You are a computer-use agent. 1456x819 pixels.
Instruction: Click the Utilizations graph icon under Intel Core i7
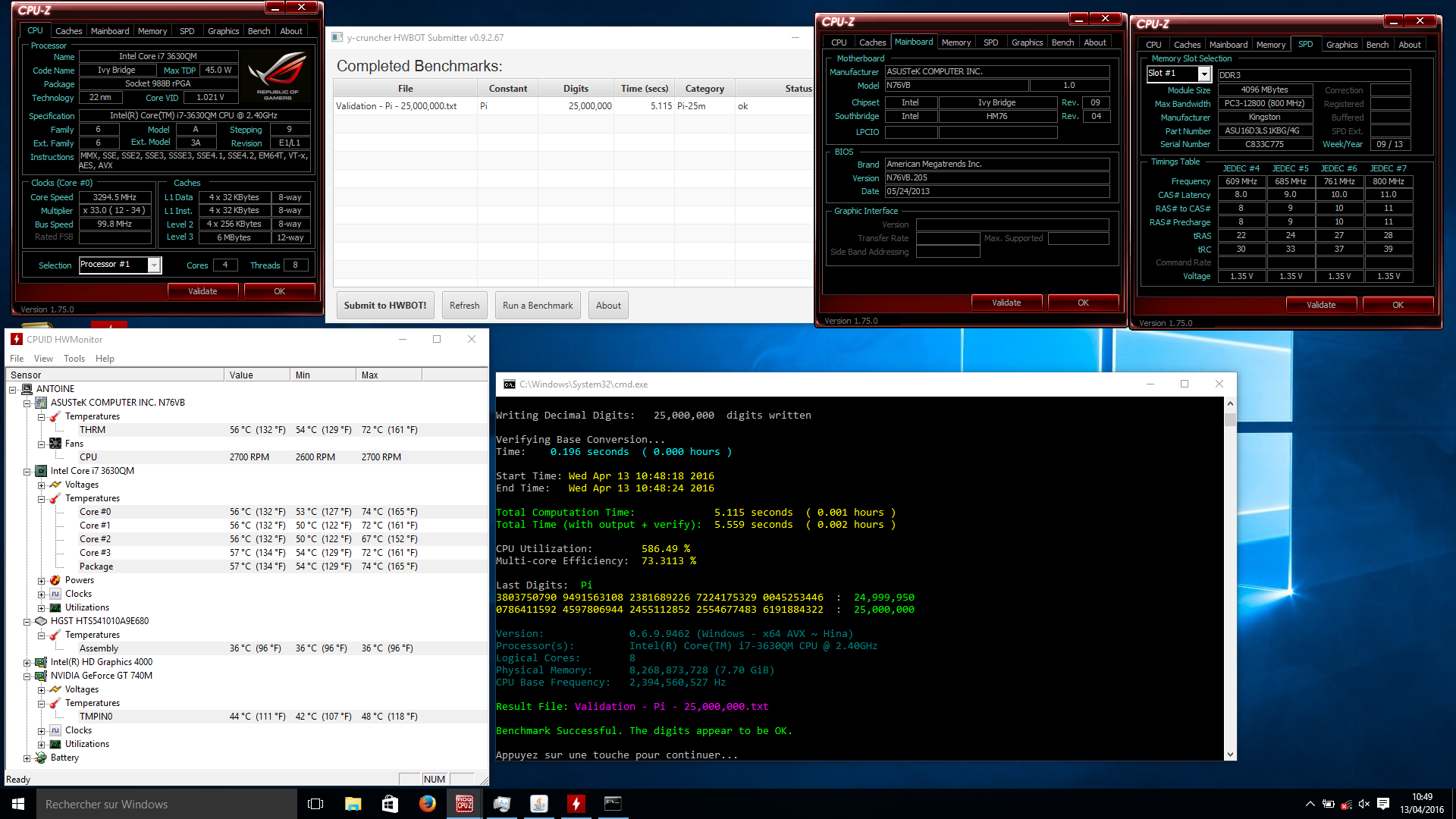pos(55,607)
